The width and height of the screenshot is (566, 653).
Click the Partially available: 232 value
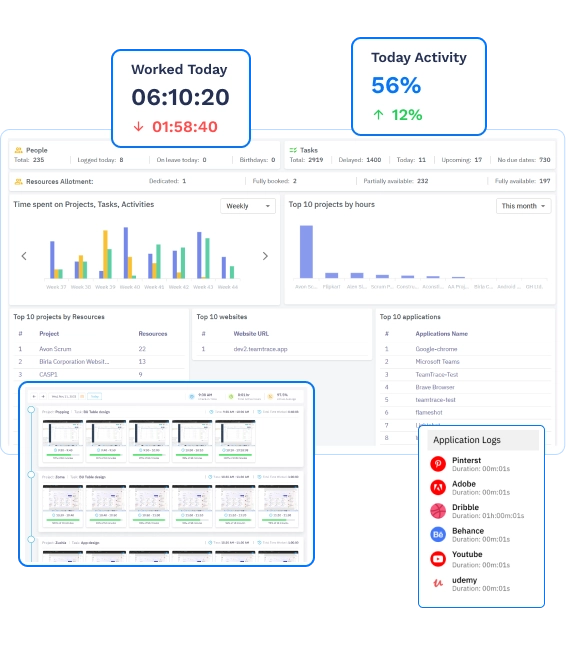[x=396, y=181]
